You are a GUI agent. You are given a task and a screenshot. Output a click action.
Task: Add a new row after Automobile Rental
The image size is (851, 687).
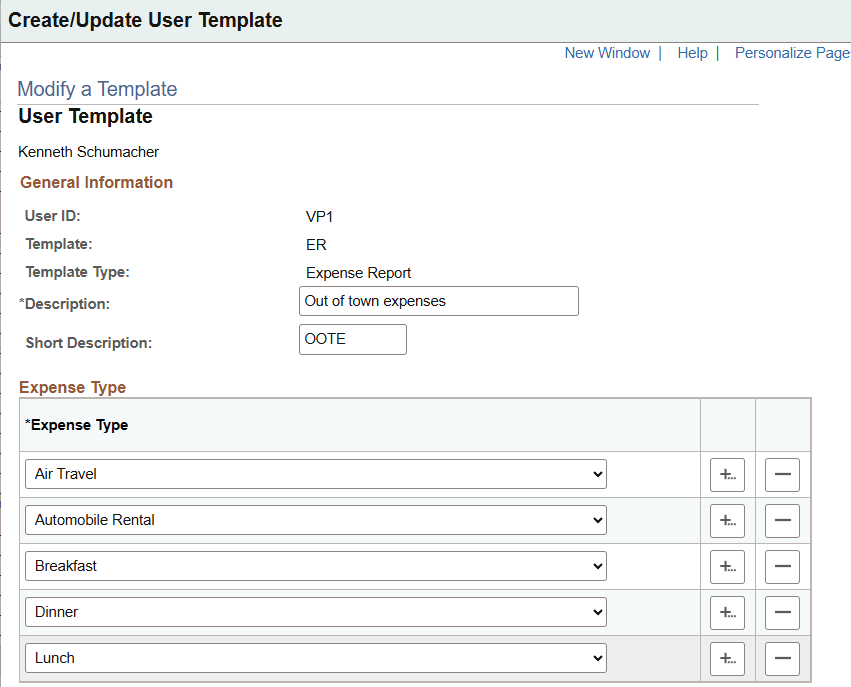tap(727, 520)
